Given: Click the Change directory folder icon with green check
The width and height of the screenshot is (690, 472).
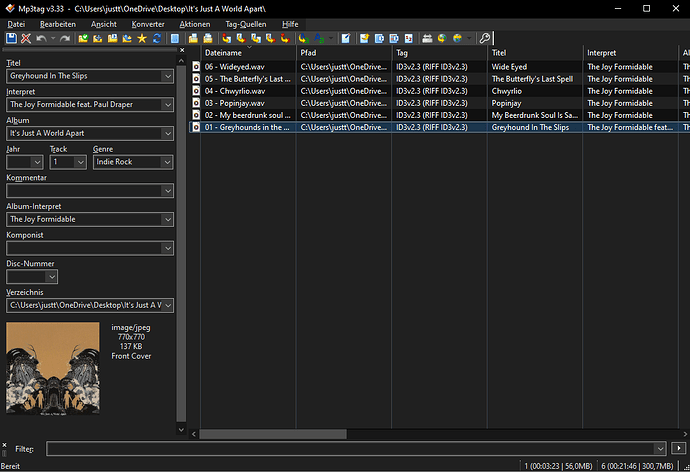Looking at the screenshot, I should tap(83, 38).
